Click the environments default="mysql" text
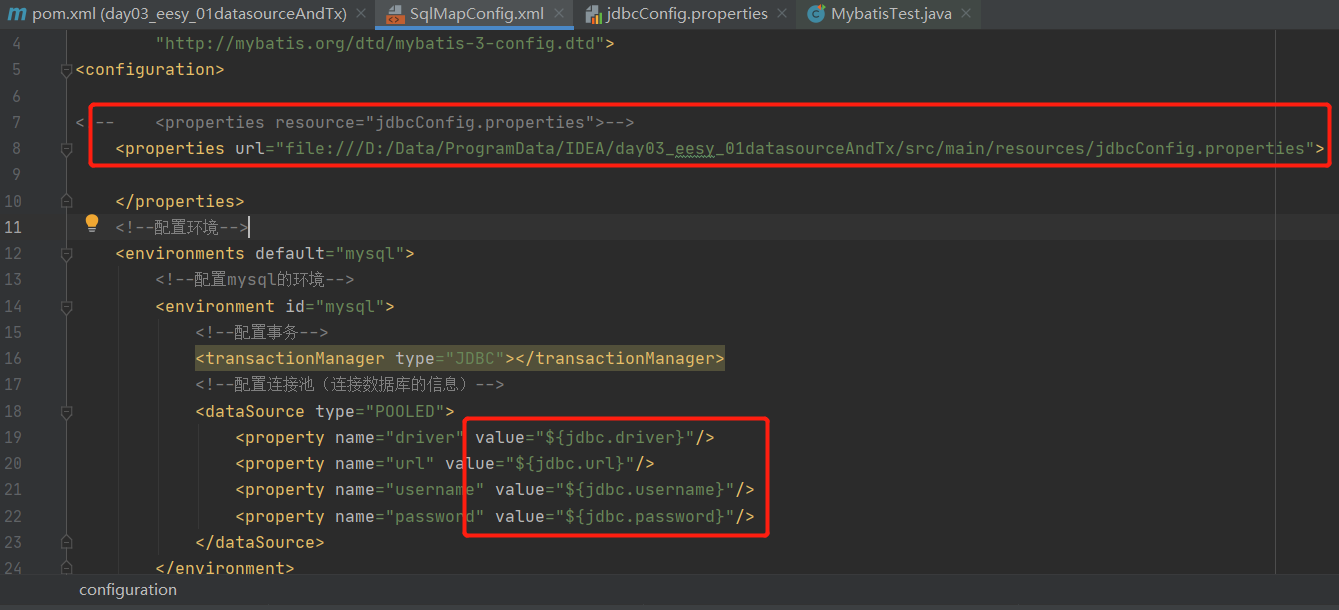 pos(264,254)
